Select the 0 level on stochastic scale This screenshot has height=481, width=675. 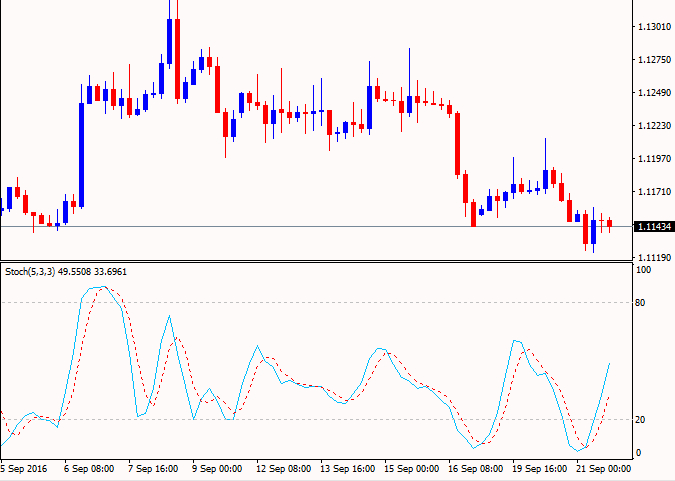pos(638,453)
